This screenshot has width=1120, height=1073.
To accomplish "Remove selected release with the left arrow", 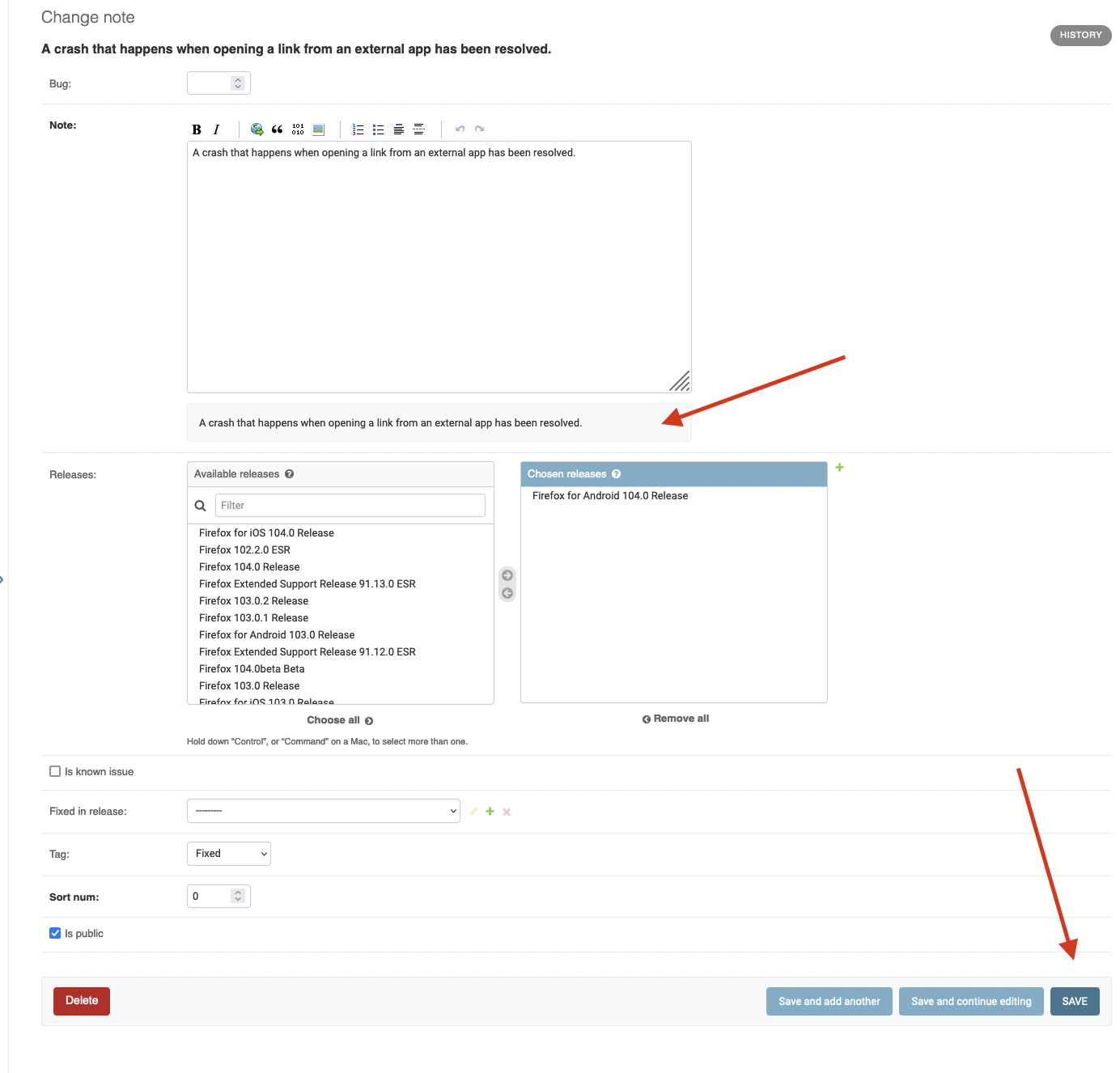I will (507, 593).
